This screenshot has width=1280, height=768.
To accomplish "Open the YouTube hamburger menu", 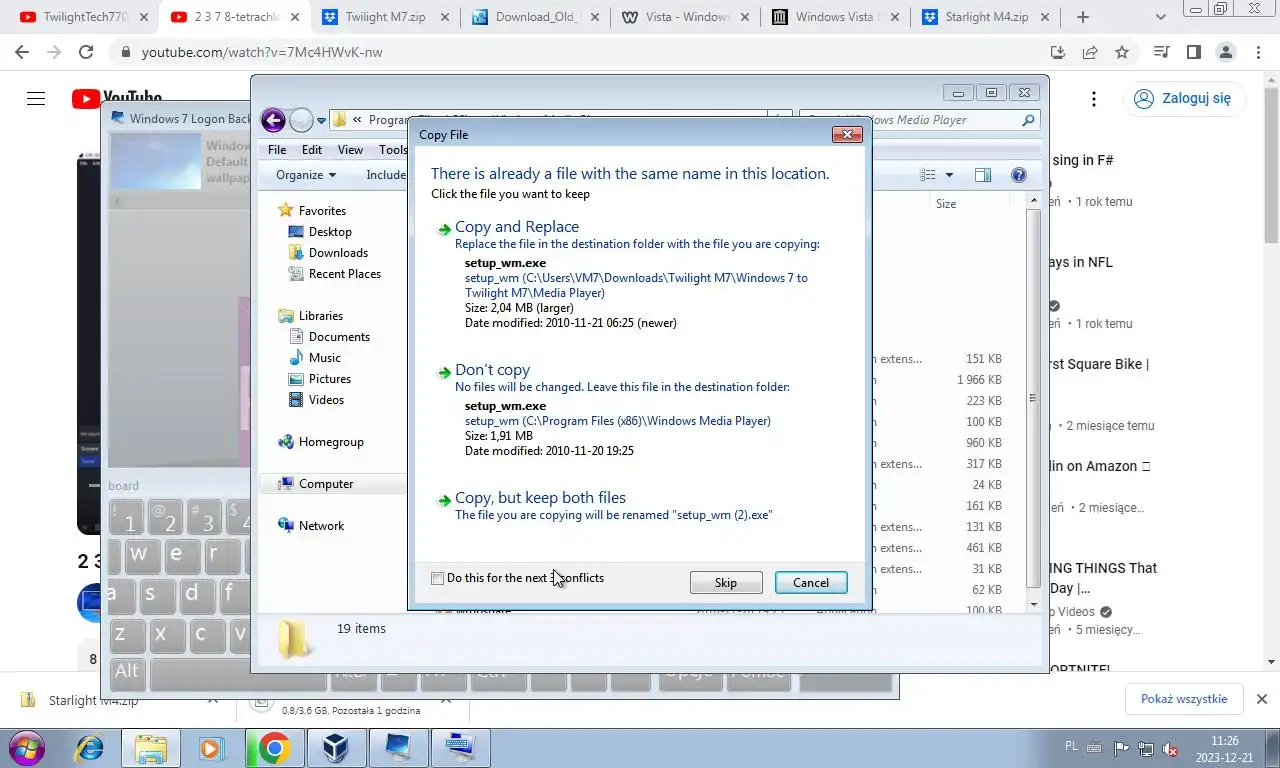I will pyautogui.click(x=36, y=98).
